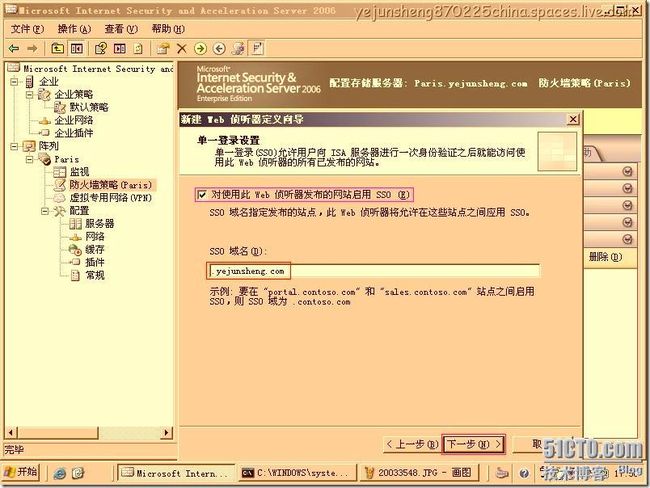Click the delete X toolbar icon

click(182, 49)
